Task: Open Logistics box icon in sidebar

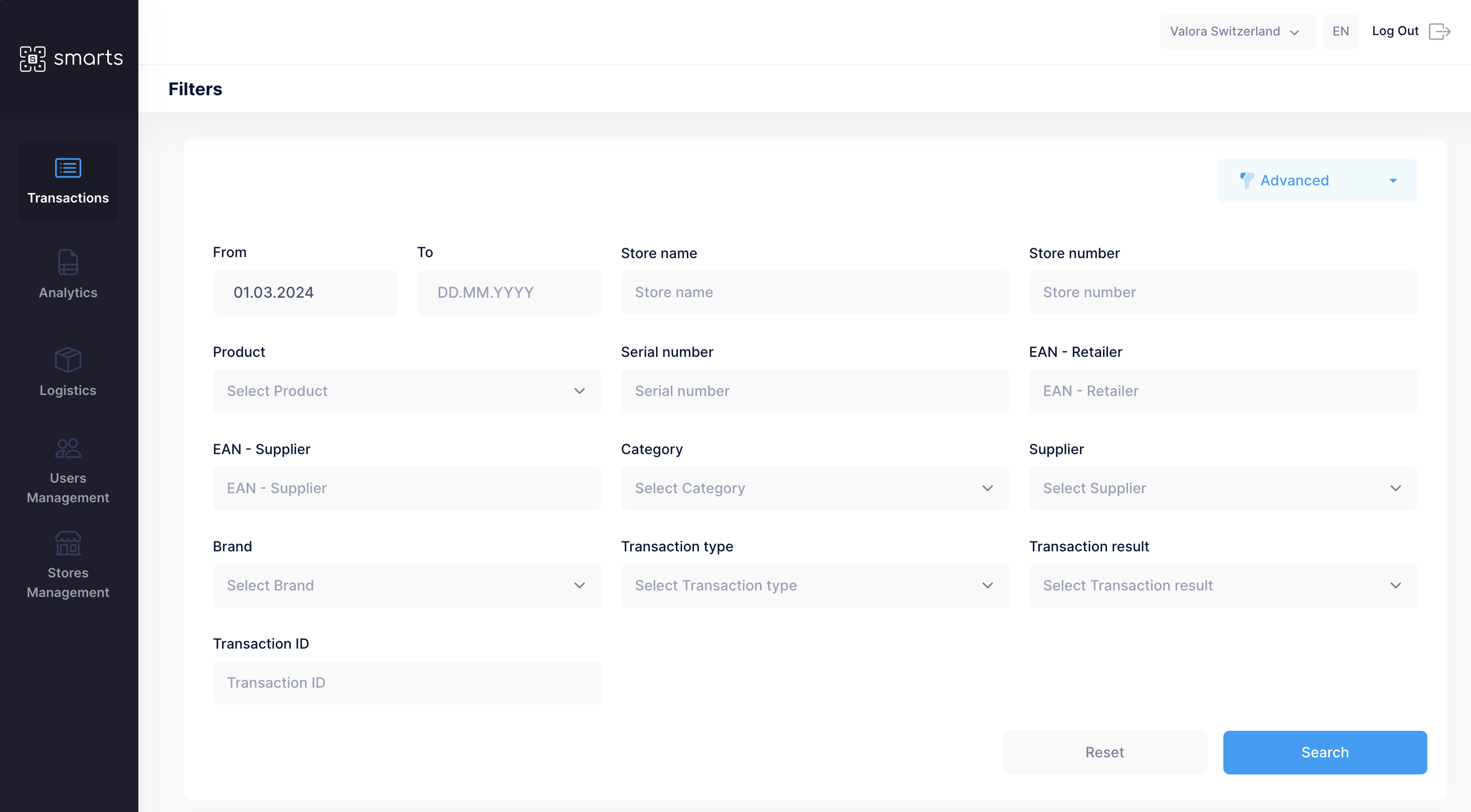Action: tap(68, 360)
